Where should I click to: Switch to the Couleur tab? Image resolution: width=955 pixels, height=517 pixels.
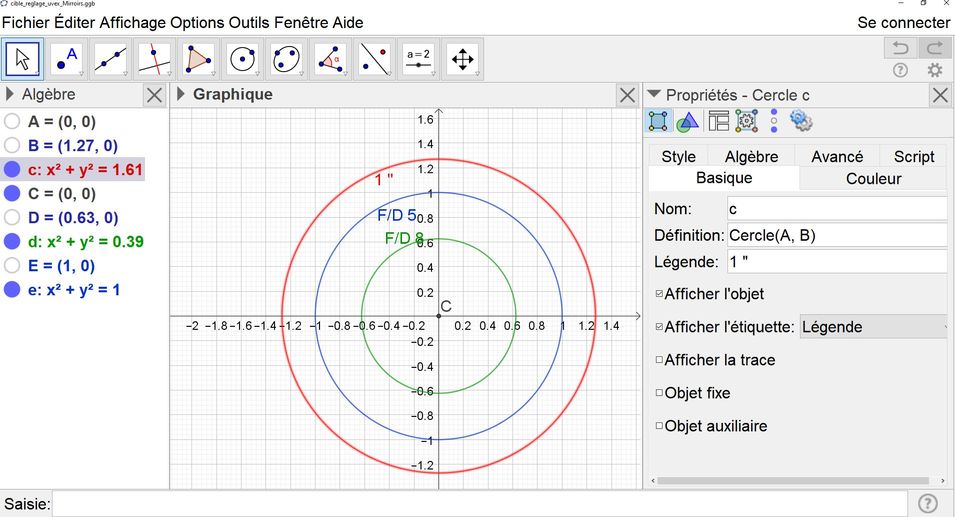pos(873,179)
